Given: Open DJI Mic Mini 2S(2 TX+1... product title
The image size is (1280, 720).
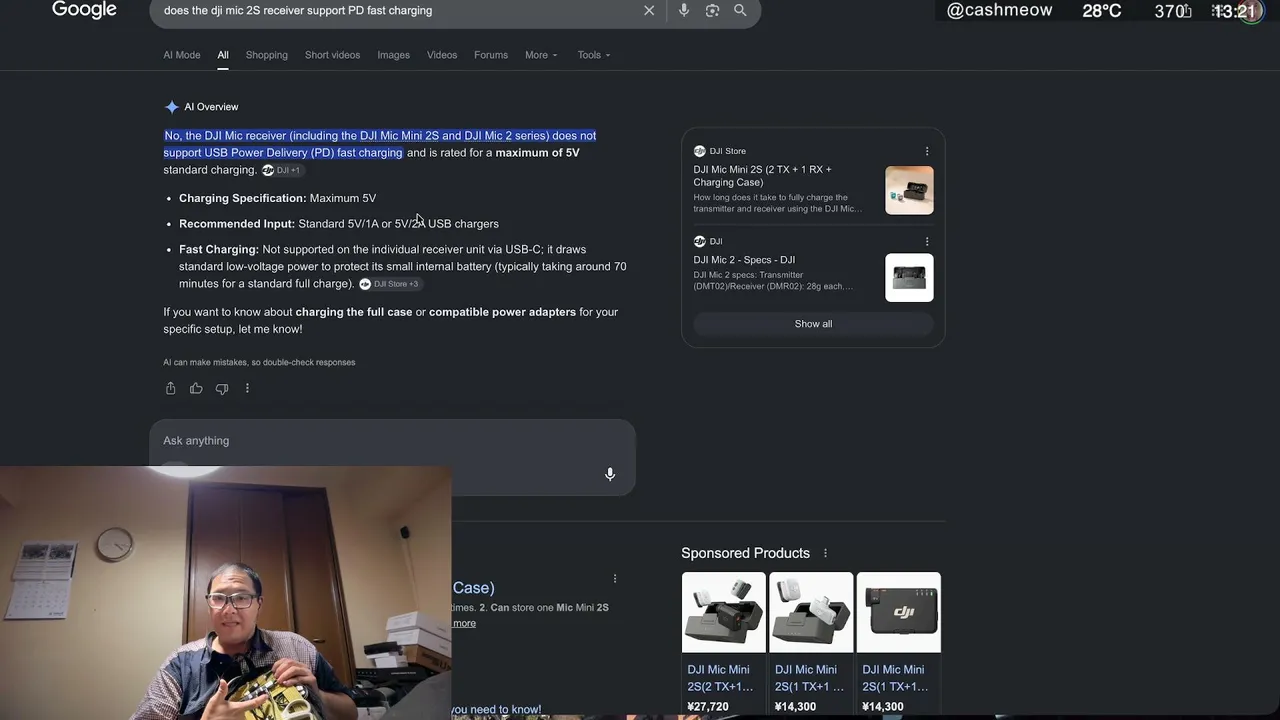Looking at the screenshot, I should pos(720,678).
